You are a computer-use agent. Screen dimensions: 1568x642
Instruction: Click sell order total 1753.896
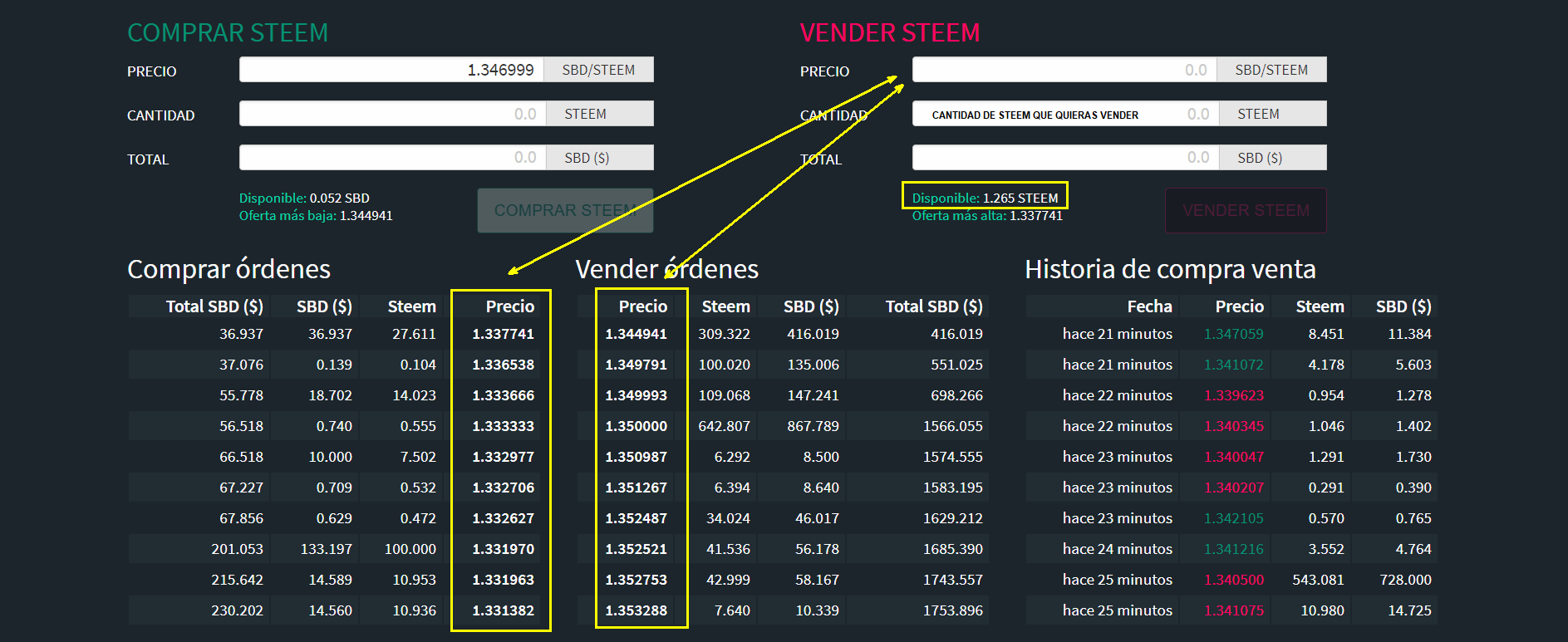952,610
